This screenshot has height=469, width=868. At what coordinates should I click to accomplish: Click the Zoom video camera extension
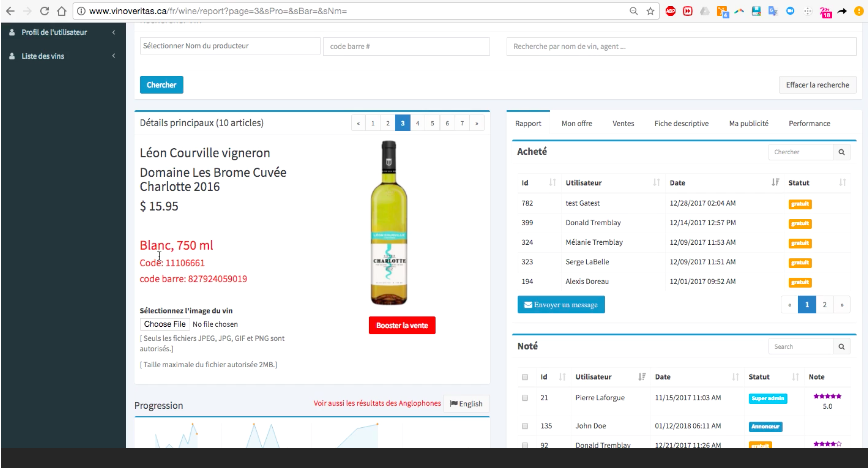[790, 11]
